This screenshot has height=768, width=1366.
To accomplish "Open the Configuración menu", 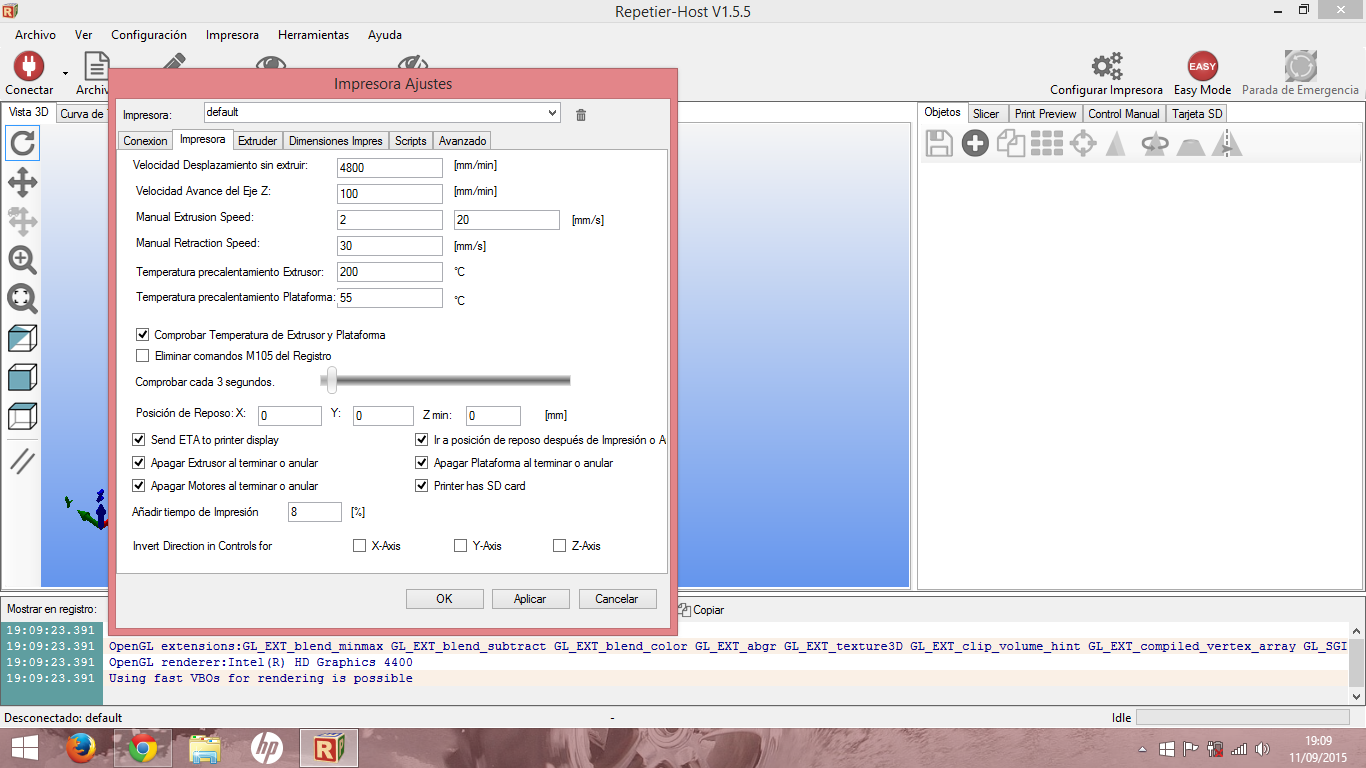I will (x=149, y=35).
